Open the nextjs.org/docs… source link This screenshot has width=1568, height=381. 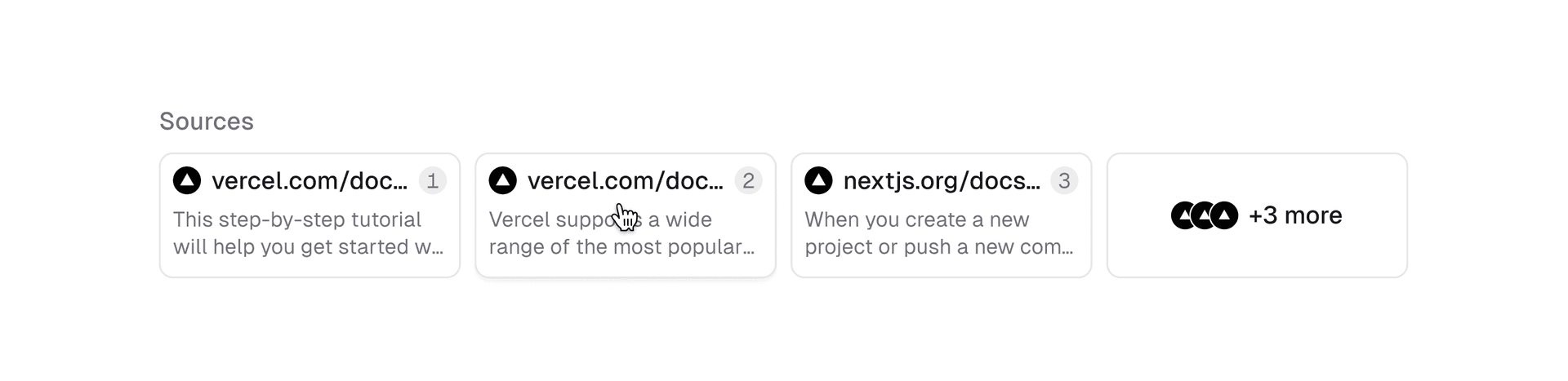[941, 180]
